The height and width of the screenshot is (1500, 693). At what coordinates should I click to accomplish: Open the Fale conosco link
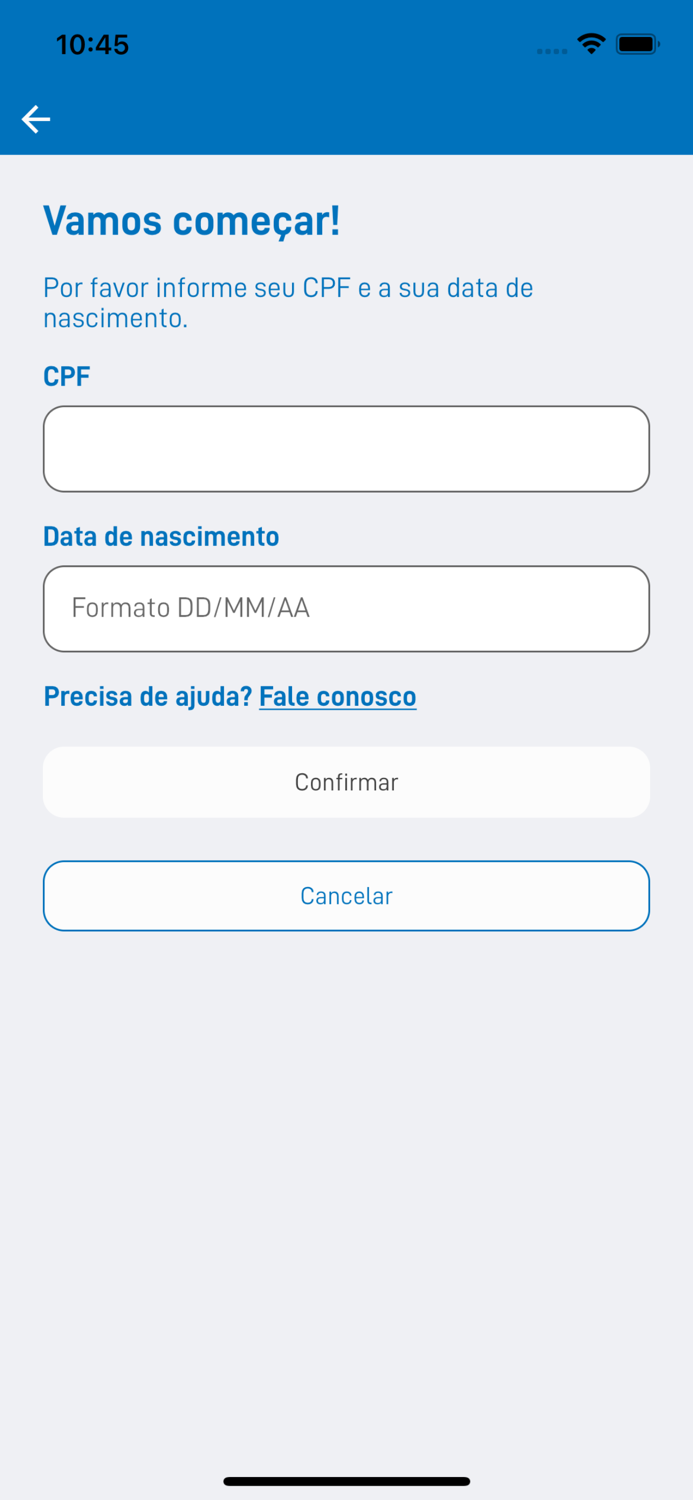tap(337, 696)
